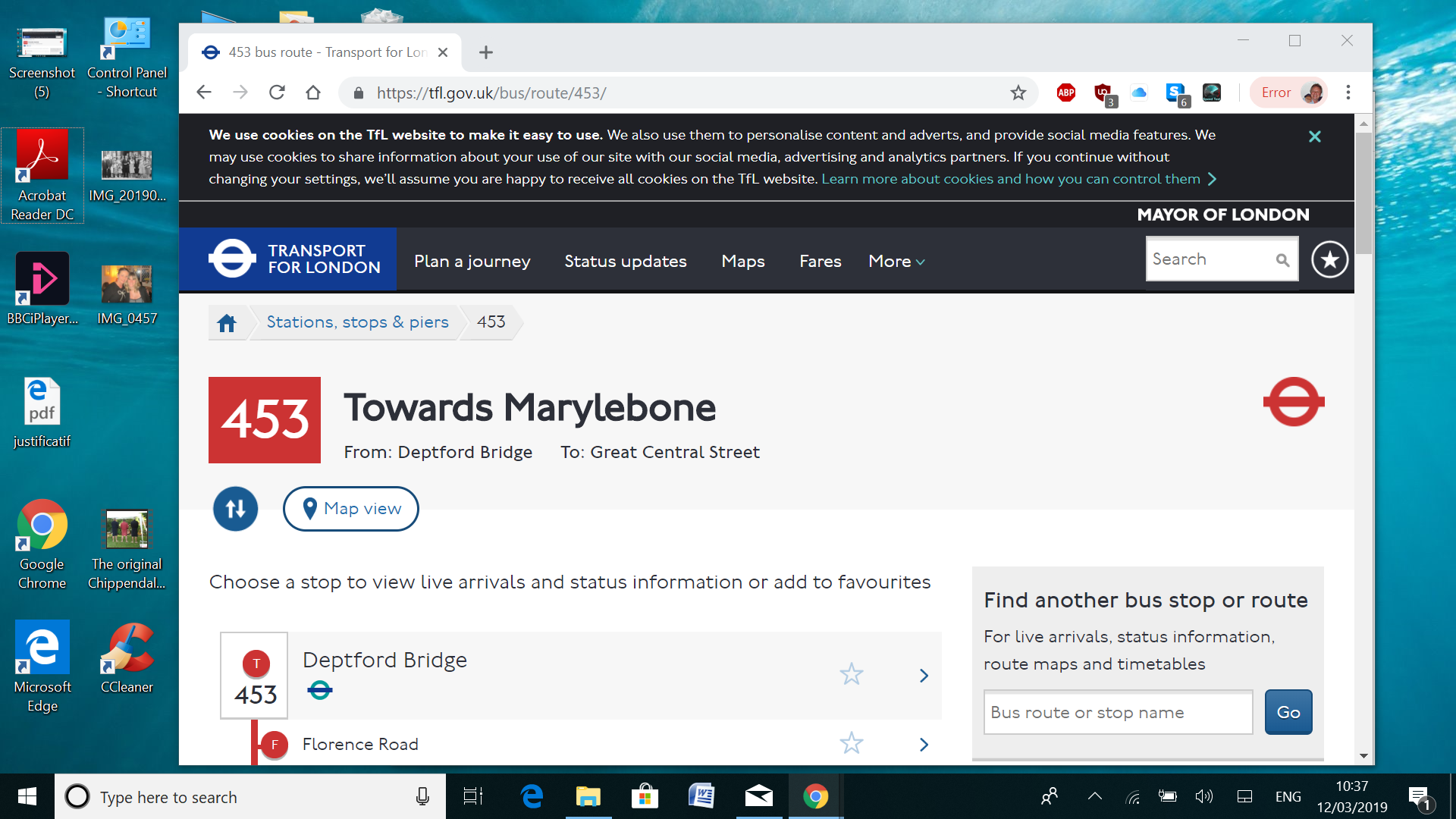Open the notification action center
Viewport: 1456px width, 819px height.
[1420, 798]
